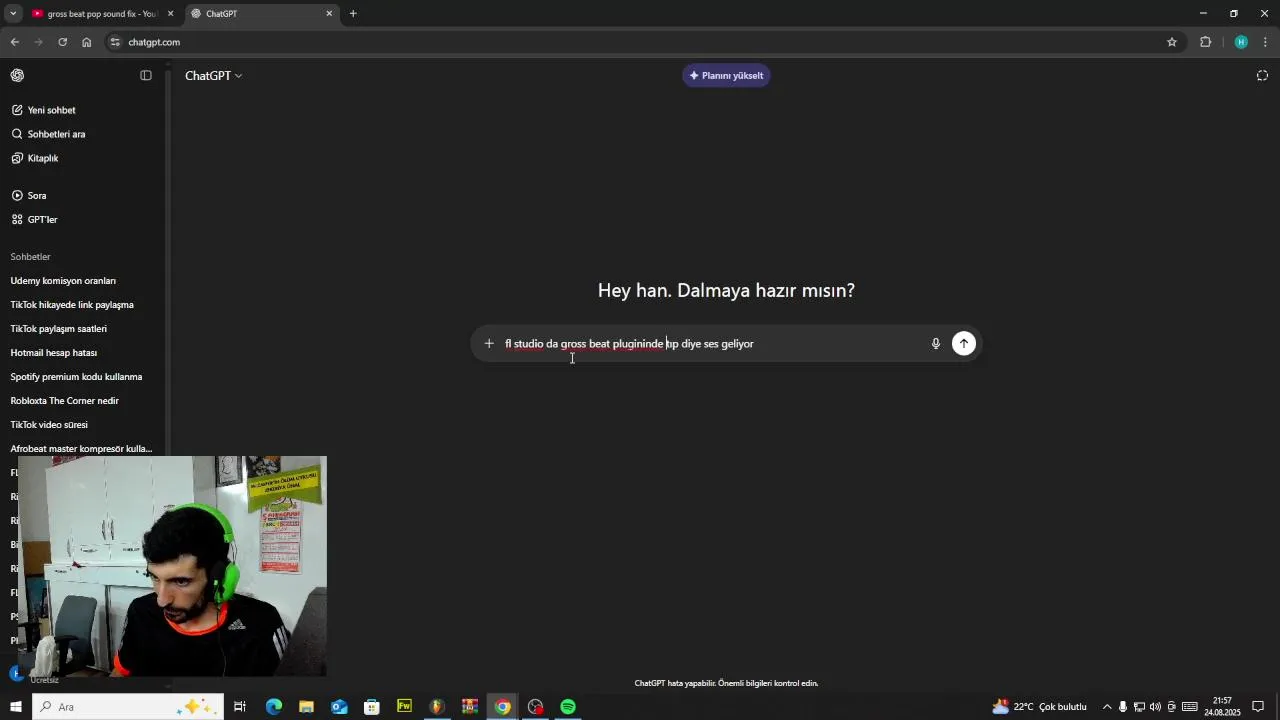Open the touch keyboard tray icon
This screenshot has height=720, width=1280.
(x=1190, y=707)
